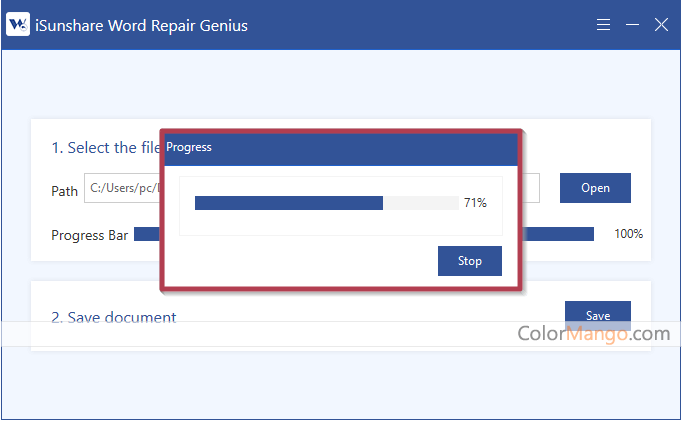Click the Save button
This screenshot has width=682, height=421.
tap(597, 315)
